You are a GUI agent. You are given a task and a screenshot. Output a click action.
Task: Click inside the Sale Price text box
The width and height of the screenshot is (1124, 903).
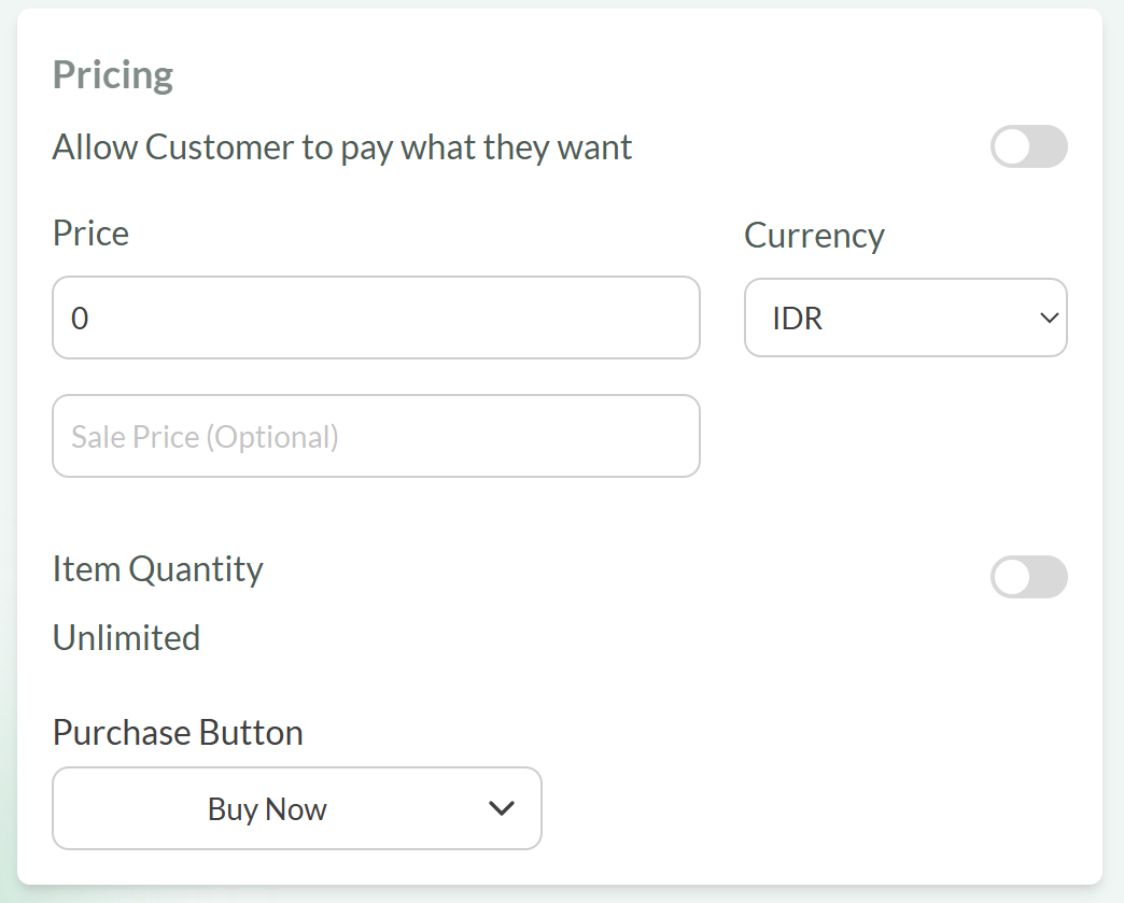[x=376, y=435]
